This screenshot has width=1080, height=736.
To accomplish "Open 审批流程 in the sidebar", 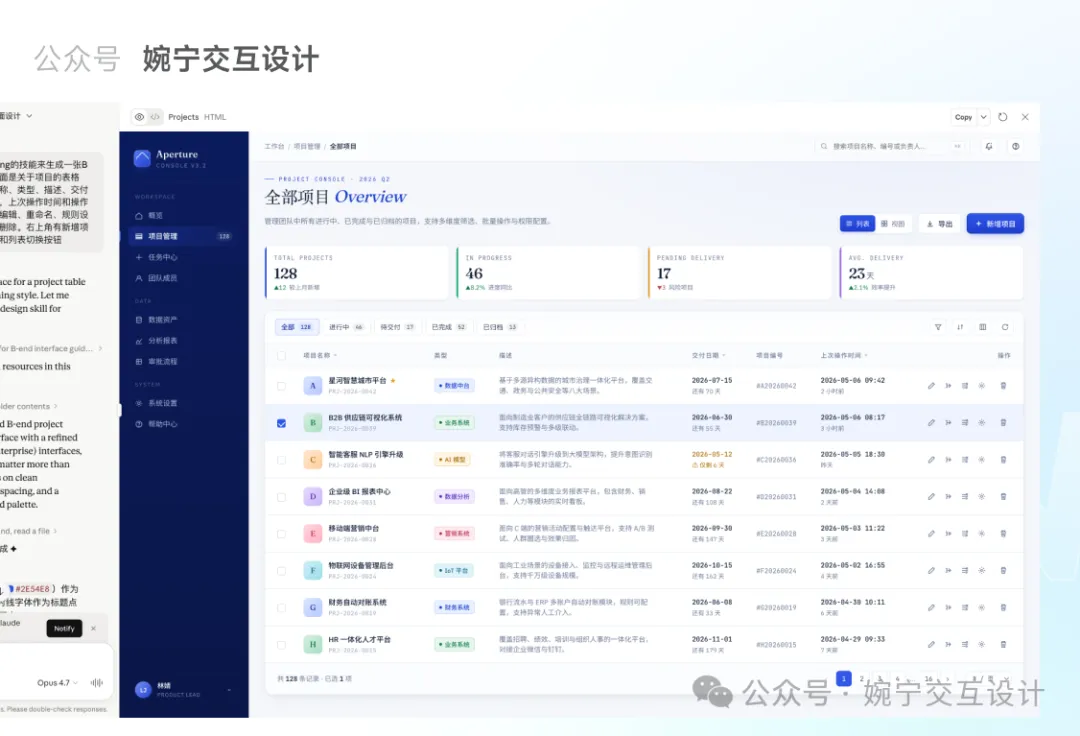I will pos(184,361).
